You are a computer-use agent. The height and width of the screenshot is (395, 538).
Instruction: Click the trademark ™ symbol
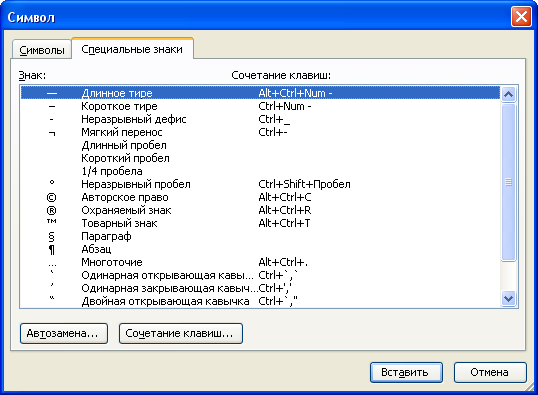click(51, 221)
